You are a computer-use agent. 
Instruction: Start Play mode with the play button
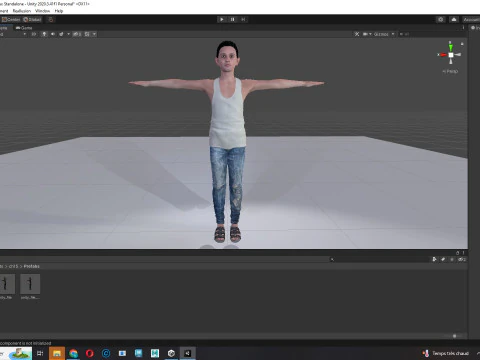(222, 19)
